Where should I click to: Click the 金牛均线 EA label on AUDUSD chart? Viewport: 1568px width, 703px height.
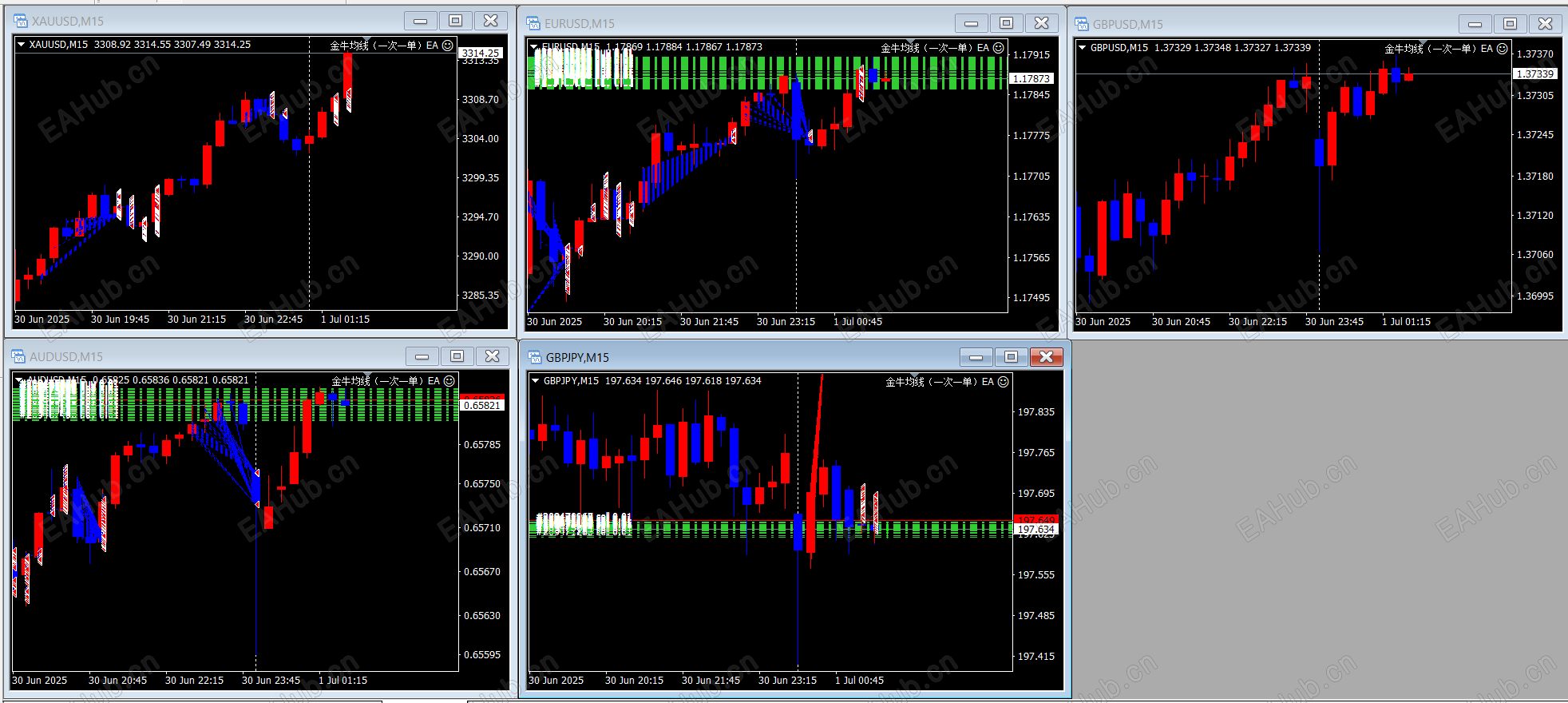click(x=386, y=381)
